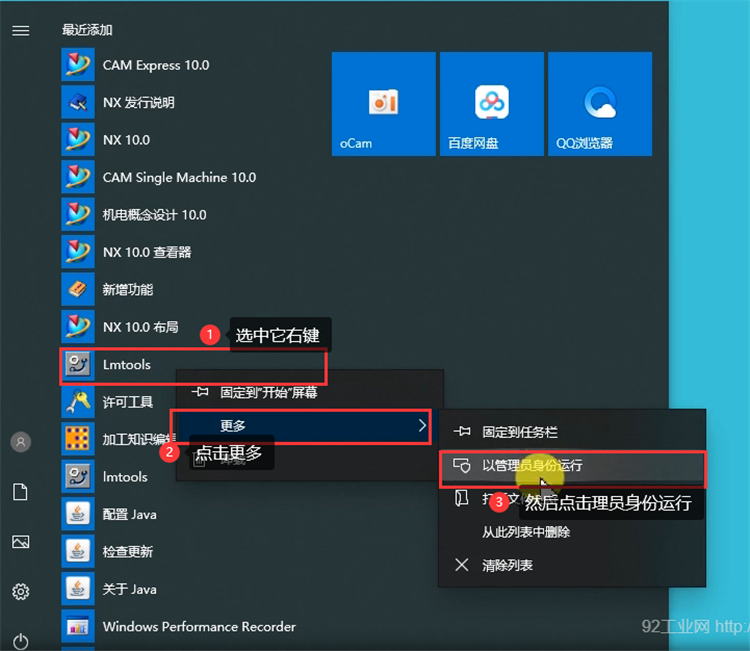Viewport: 750px width, 651px height.
Task: Select 从此列表中删除
Action: [572, 532]
